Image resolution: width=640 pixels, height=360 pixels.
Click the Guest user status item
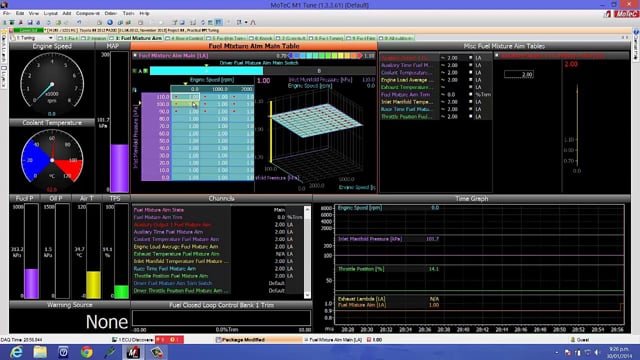click(580, 340)
